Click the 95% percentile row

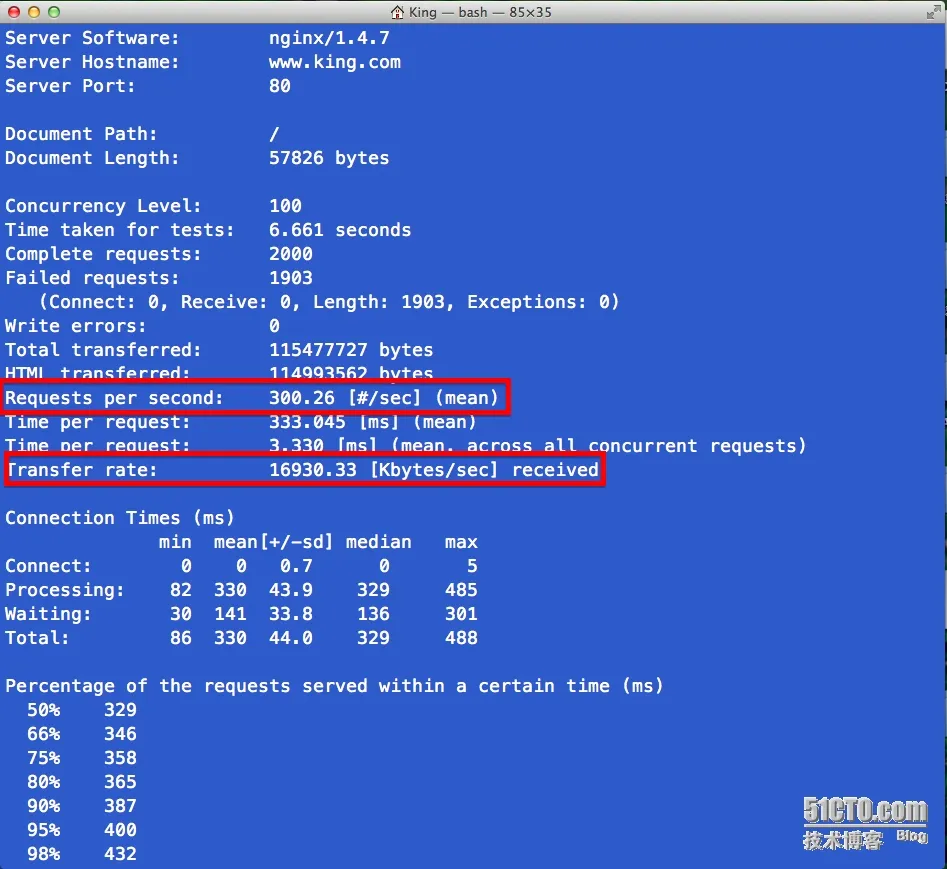(82, 830)
